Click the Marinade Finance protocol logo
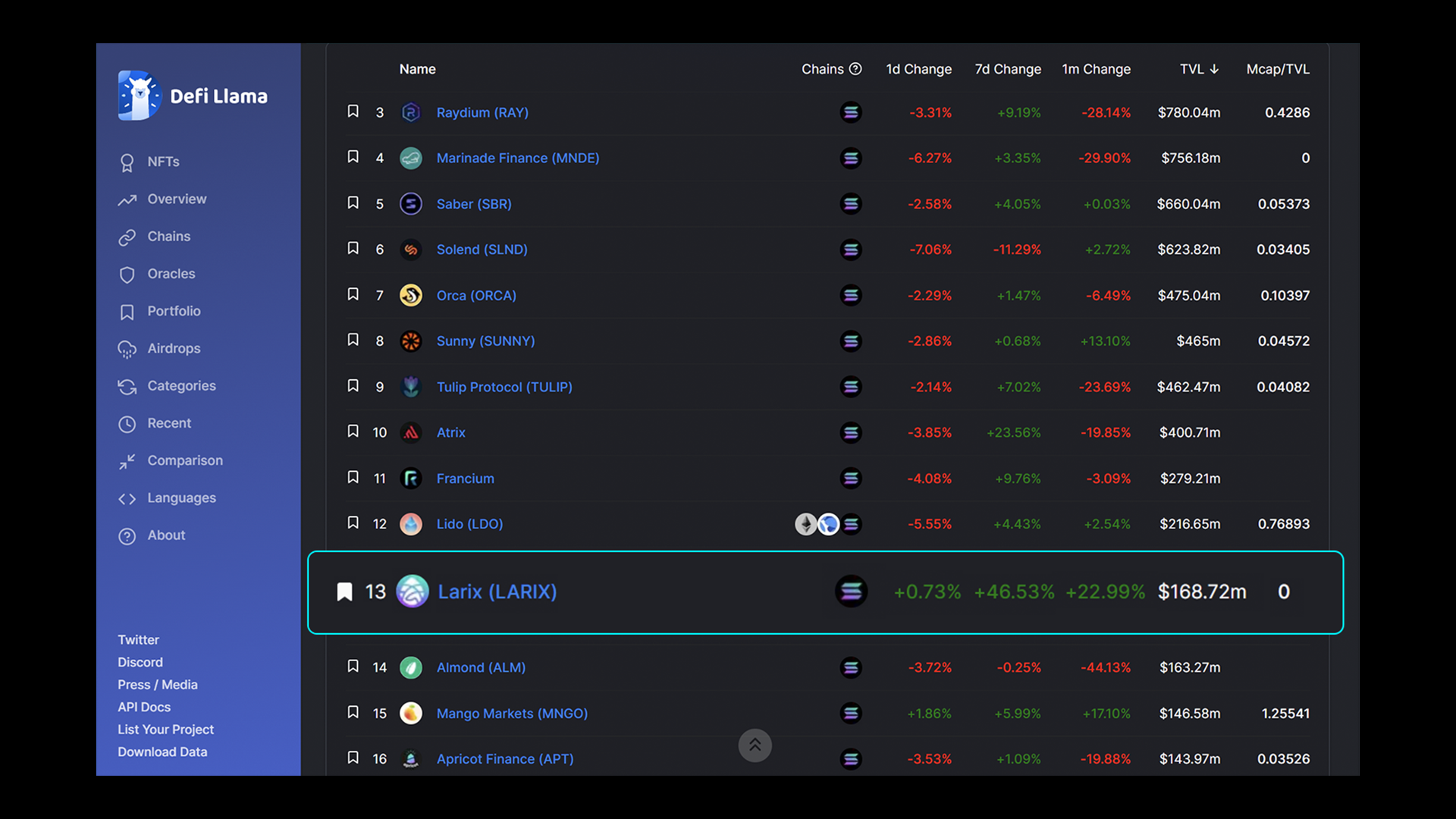Viewport: 1456px width, 819px height. pos(411,158)
